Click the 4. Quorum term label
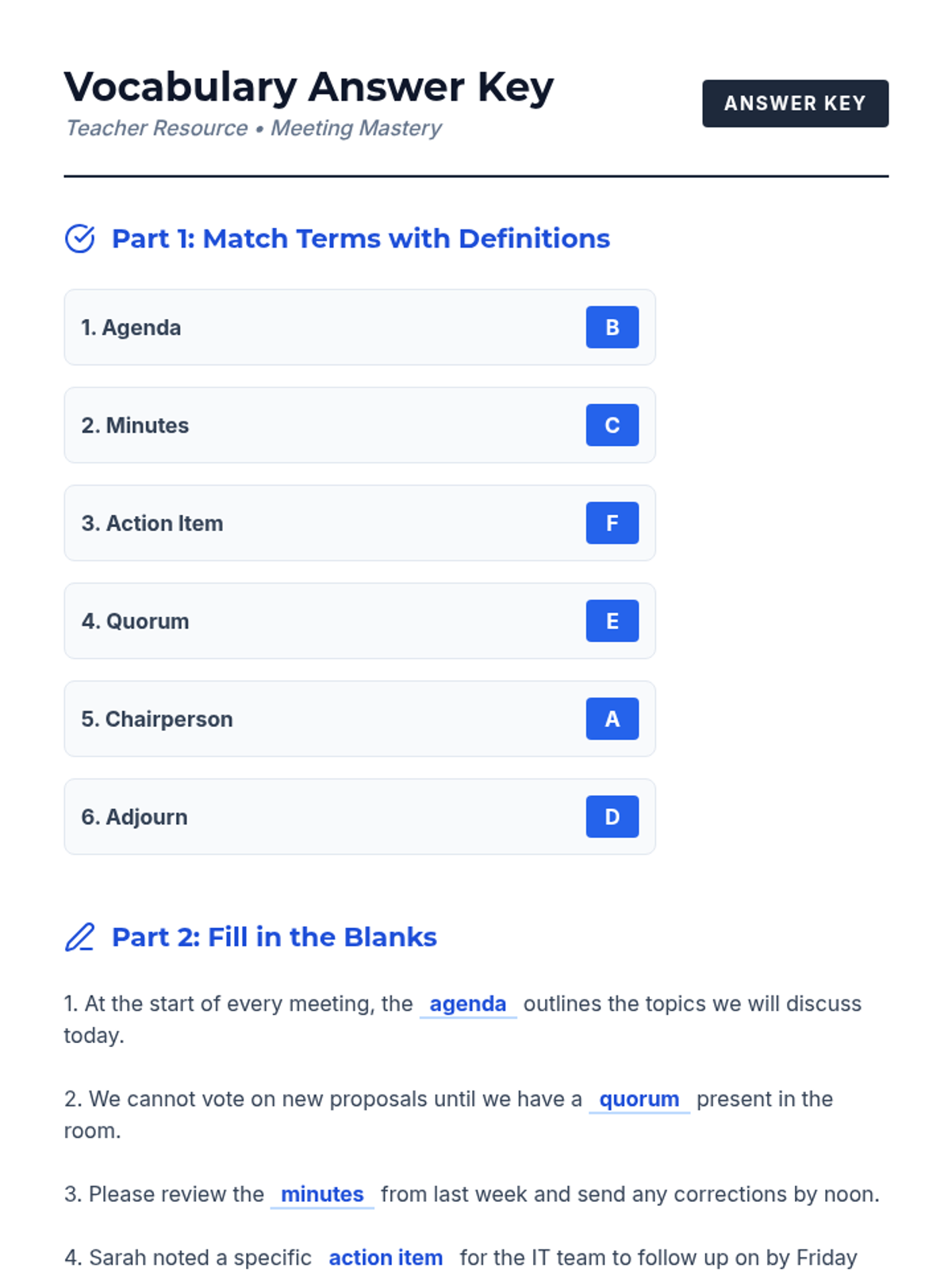Image resolution: width=952 pixels, height=1270 pixels. 135,622
